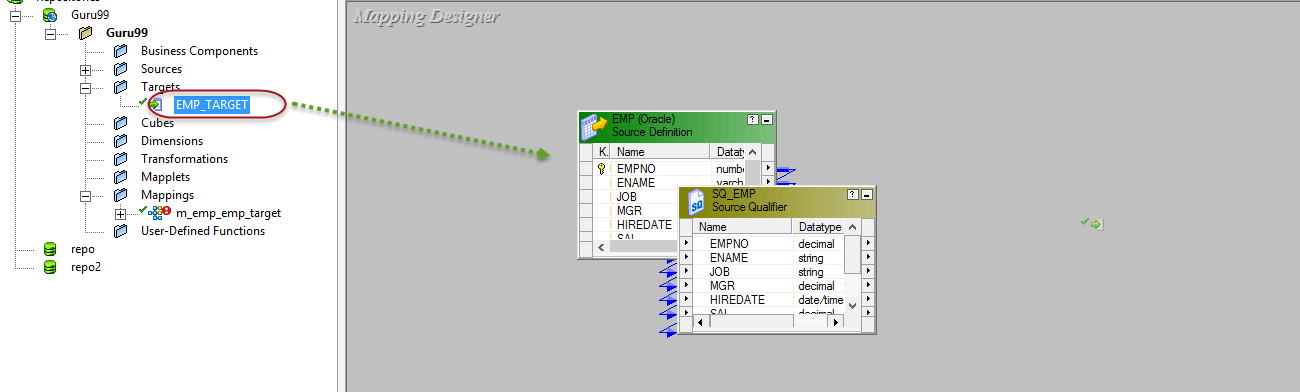This screenshot has width=1300, height=392.
Task: Select the repo2 repository database icon
Action: [x=50, y=267]
